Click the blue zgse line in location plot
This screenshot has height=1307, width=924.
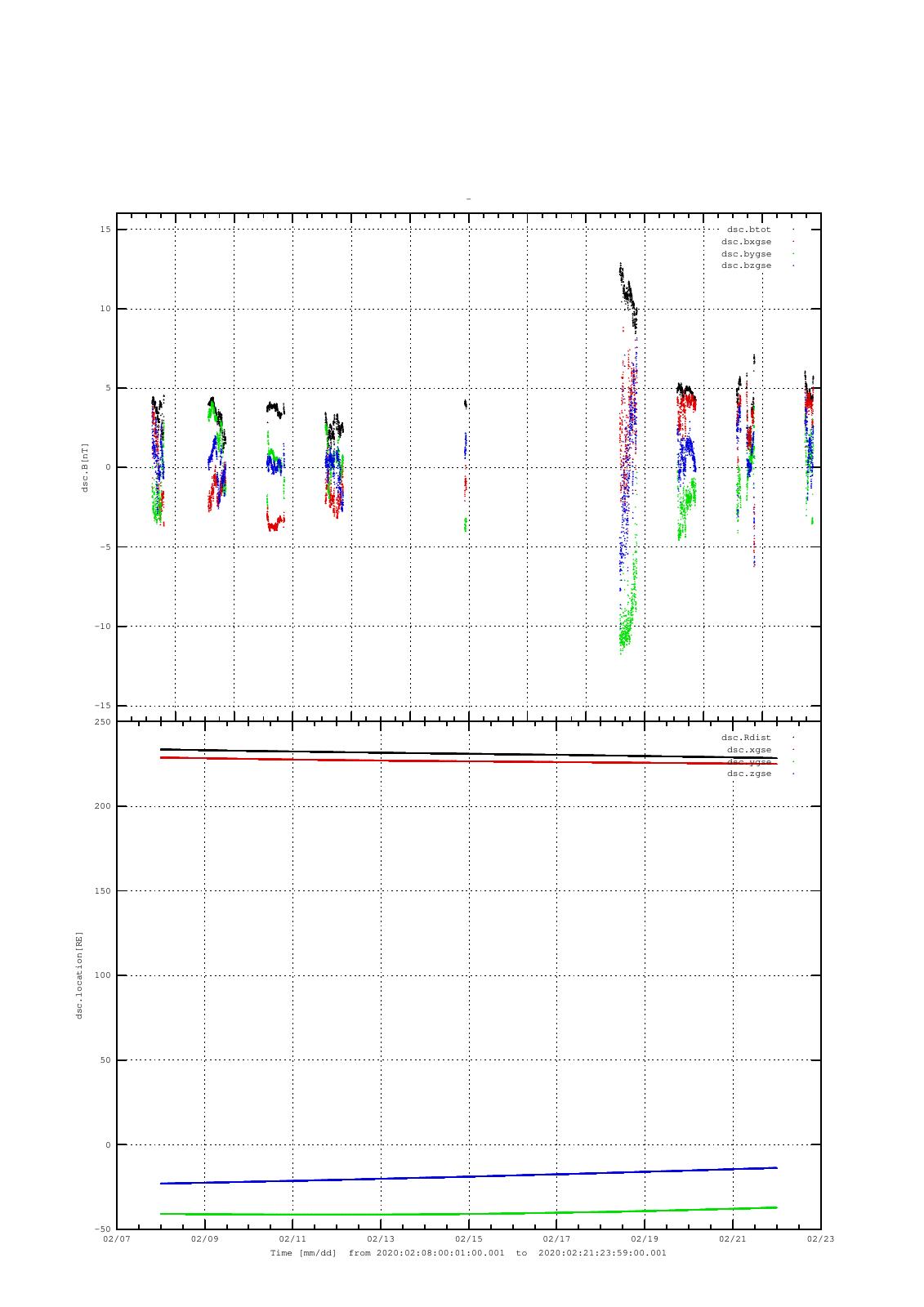pos(468,1176)
